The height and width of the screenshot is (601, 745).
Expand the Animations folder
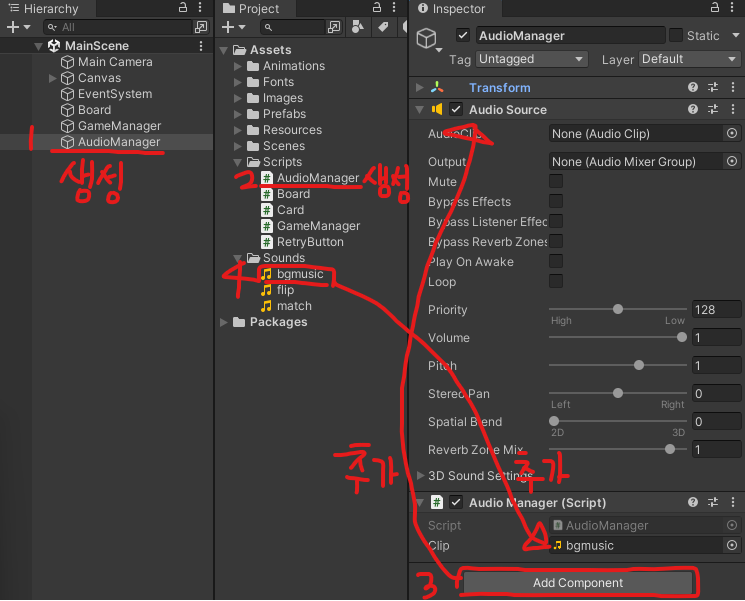238,66
